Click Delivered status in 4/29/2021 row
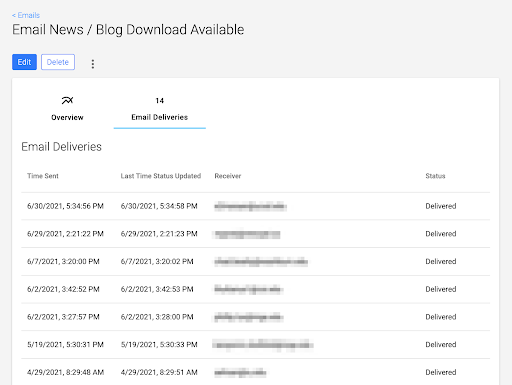512x385 pixels. pos(441,372)
